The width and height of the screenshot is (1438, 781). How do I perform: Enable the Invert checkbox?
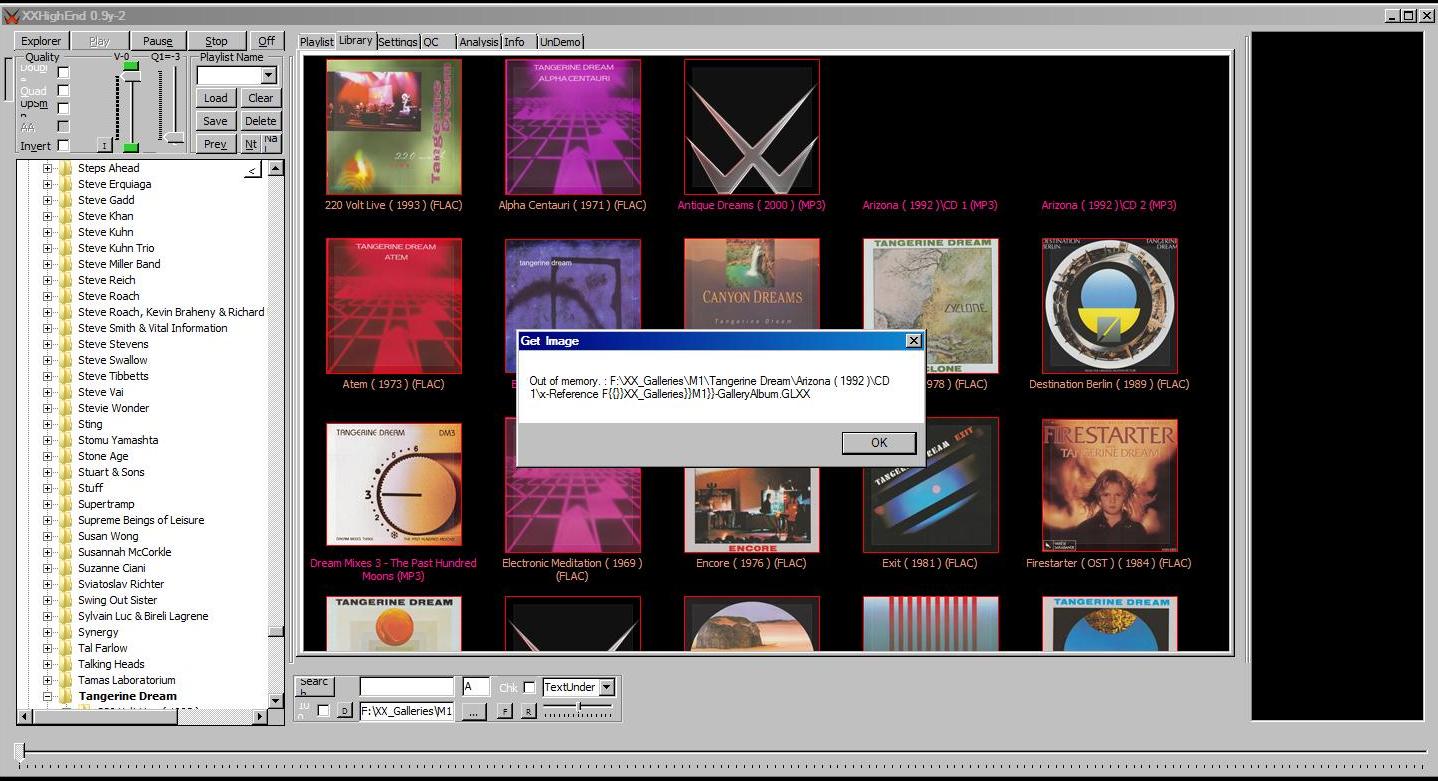pyautogui.click(x=64, y=145)
